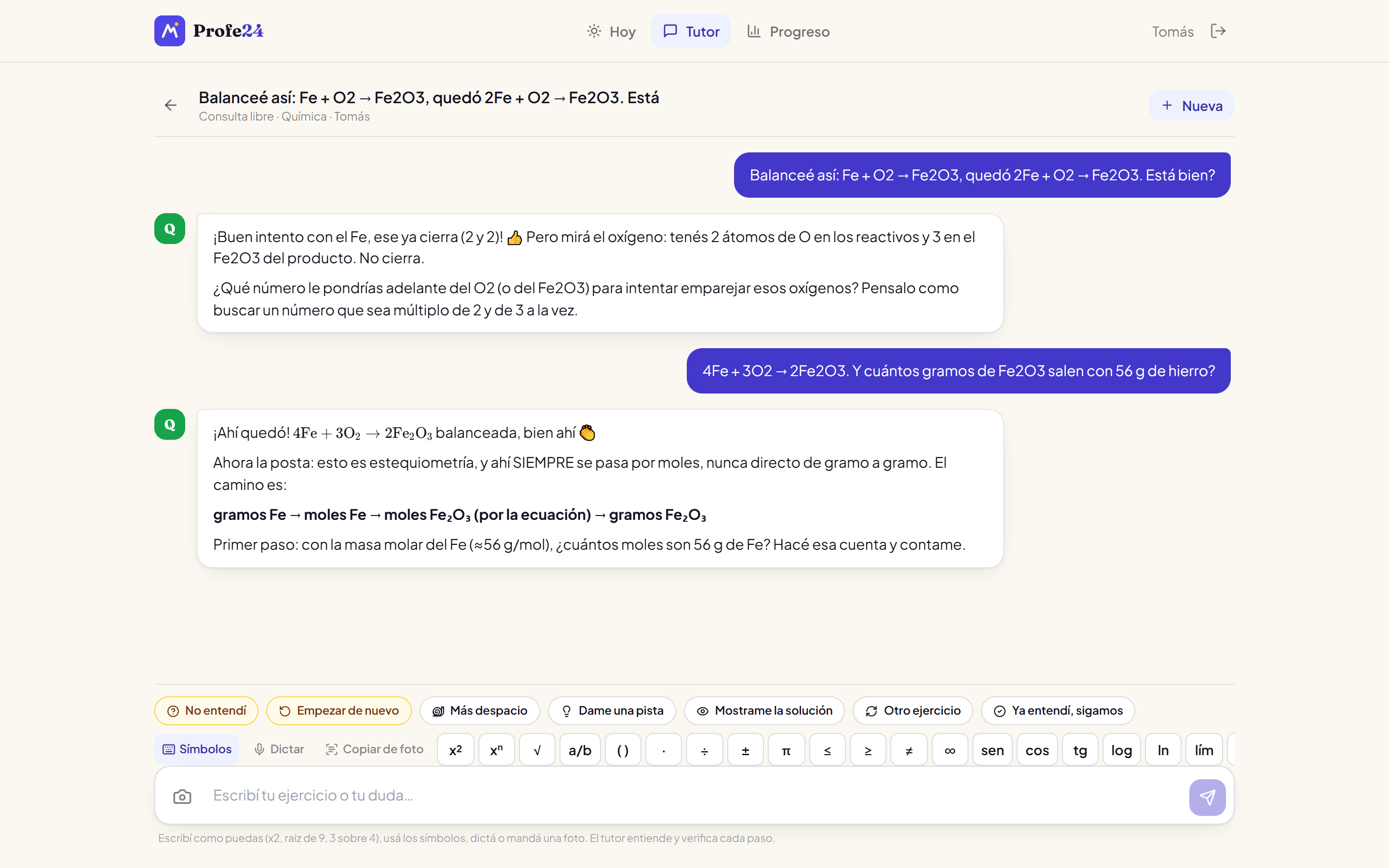Toggle the Símbolos keyboard panel
The height and width of the screenshot is (868, 1389).
pos(197,749)
